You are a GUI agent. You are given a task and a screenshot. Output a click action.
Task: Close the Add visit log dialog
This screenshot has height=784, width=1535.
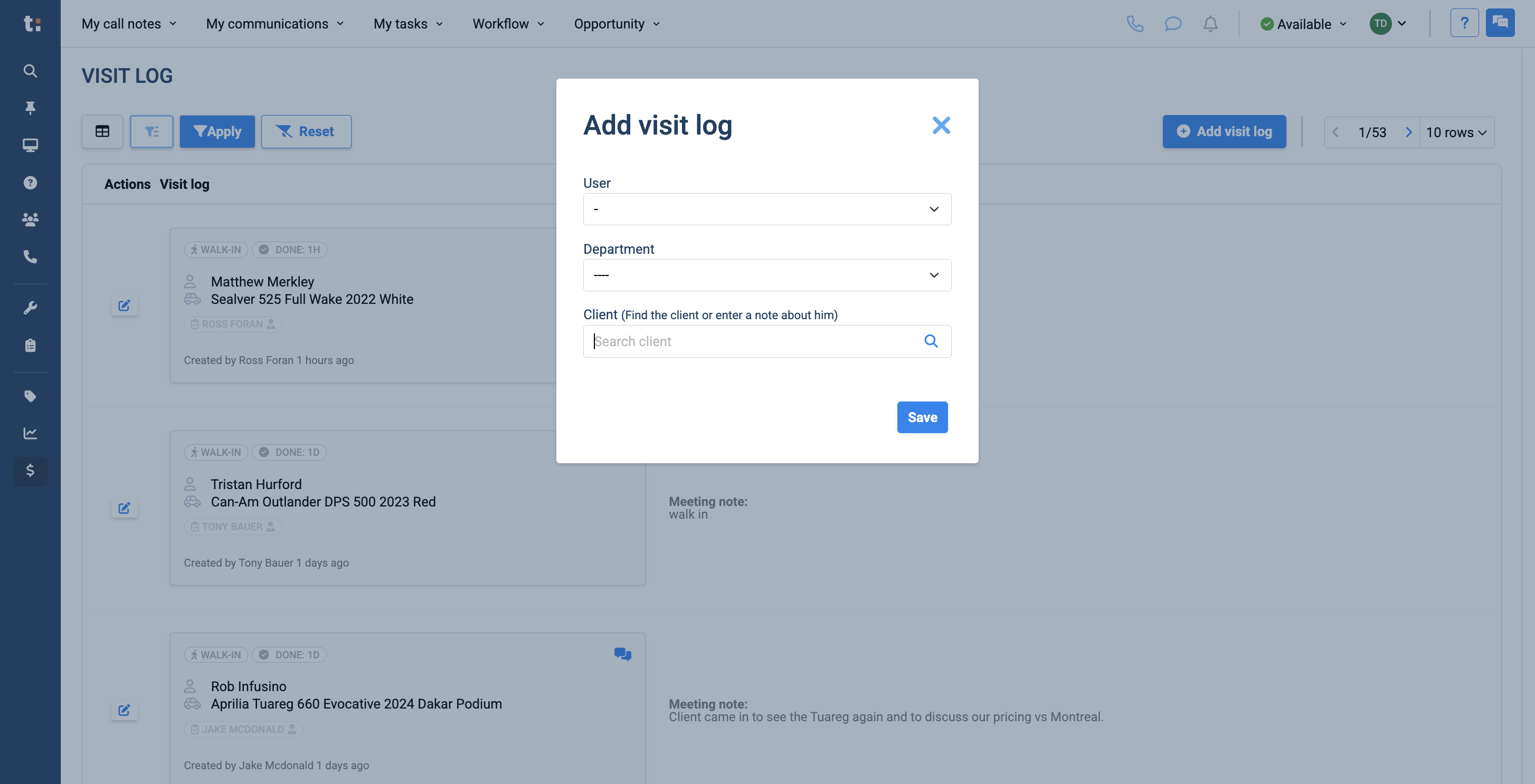click(x=941, y=125)
